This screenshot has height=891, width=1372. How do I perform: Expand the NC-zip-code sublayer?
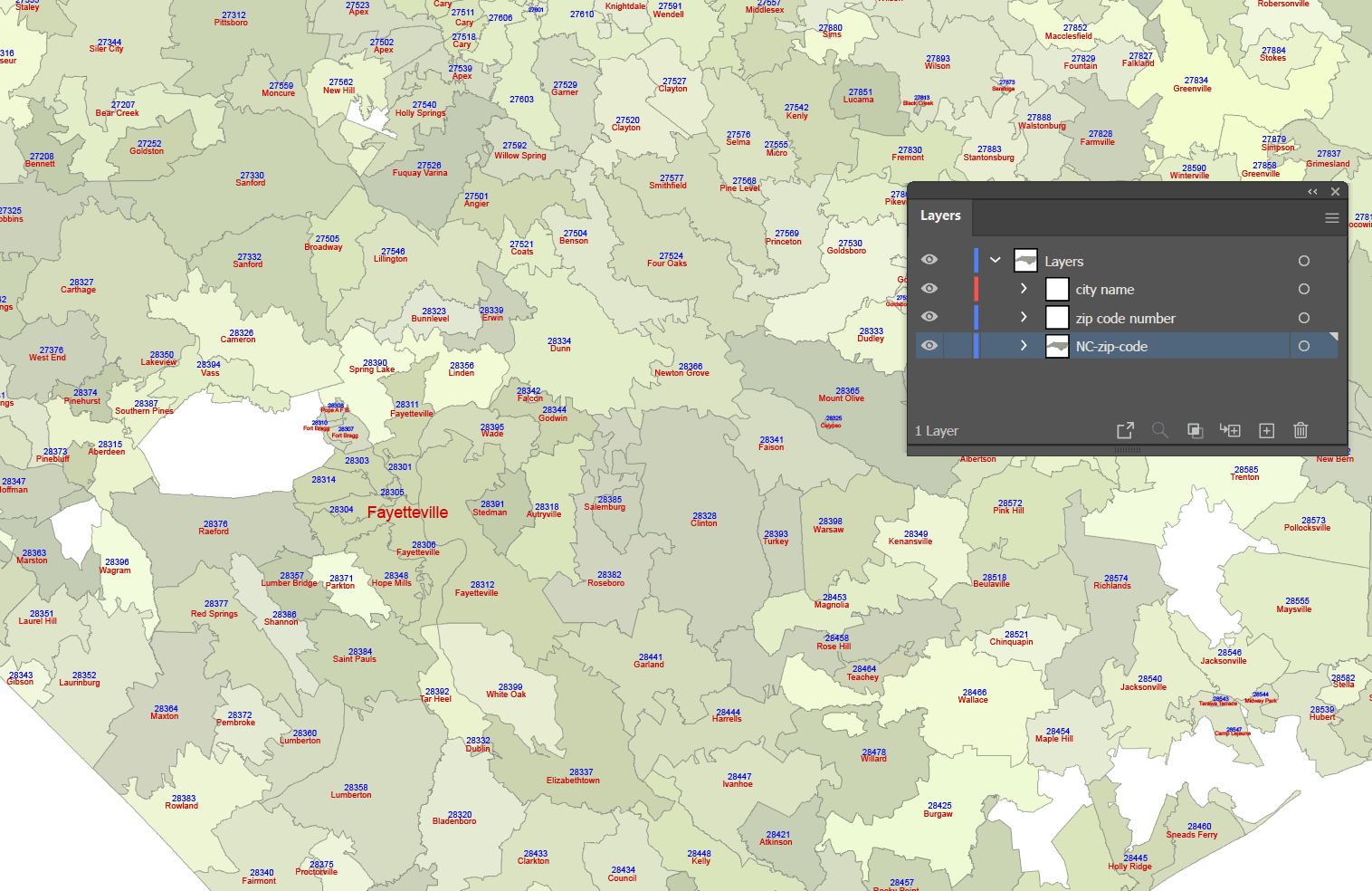[x=1024, y=346]
